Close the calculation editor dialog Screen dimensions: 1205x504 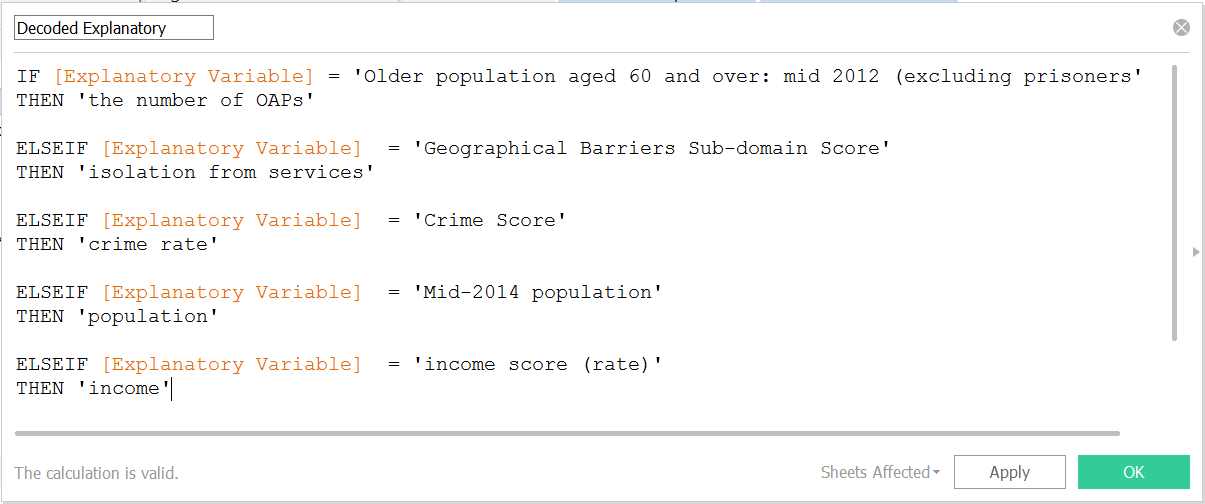(1181, 28)
